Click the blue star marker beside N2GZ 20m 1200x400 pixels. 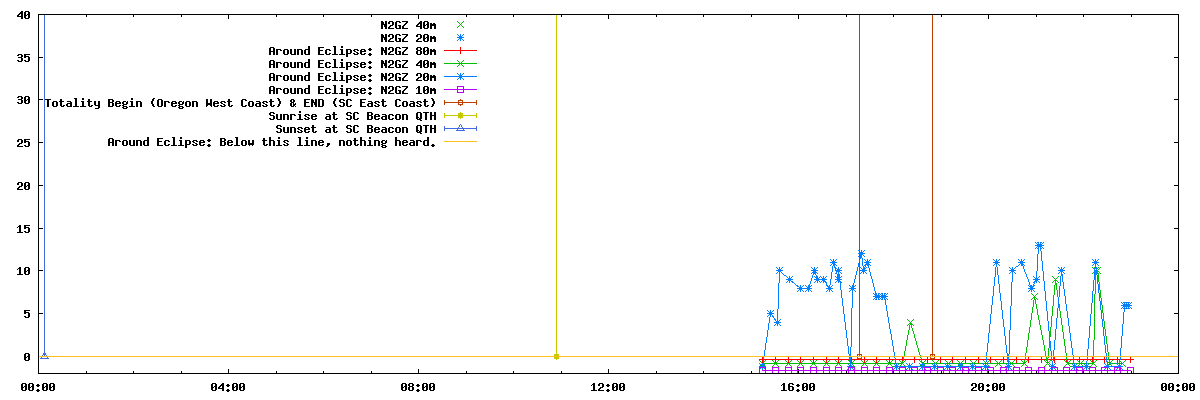point(460,38)
